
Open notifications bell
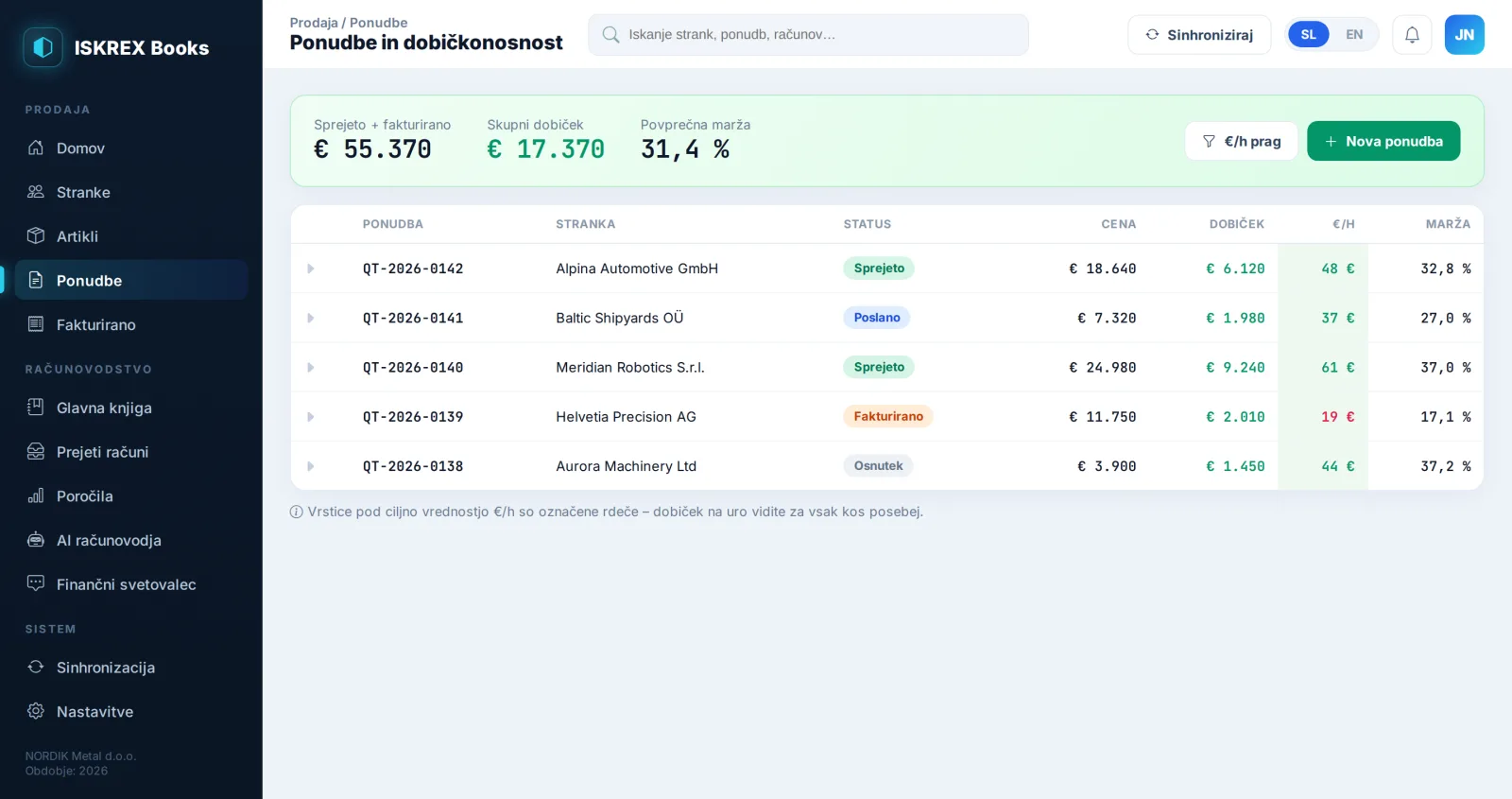1412,35
